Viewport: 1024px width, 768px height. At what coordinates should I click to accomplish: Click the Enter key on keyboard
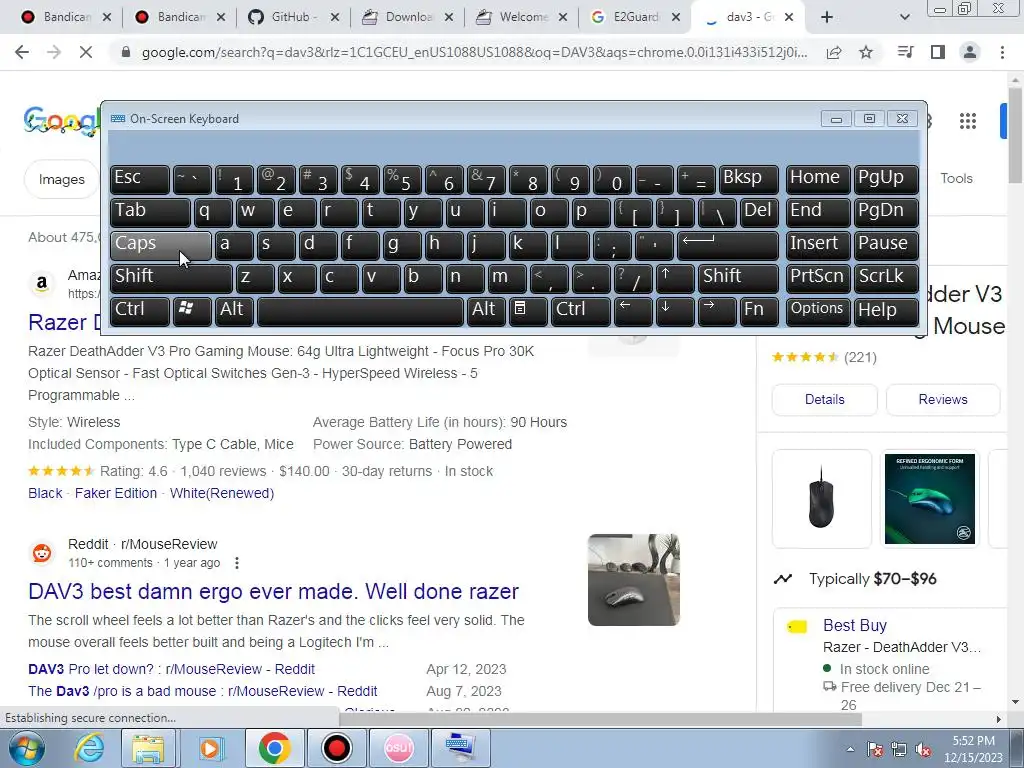tap(728, 246)
